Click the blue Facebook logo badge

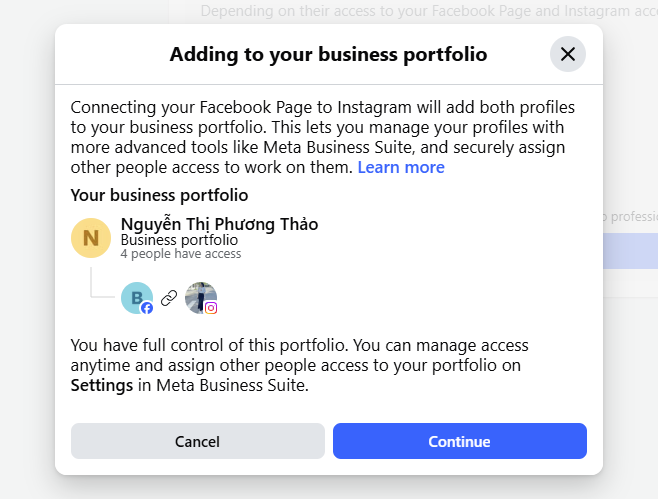(147, 308)
